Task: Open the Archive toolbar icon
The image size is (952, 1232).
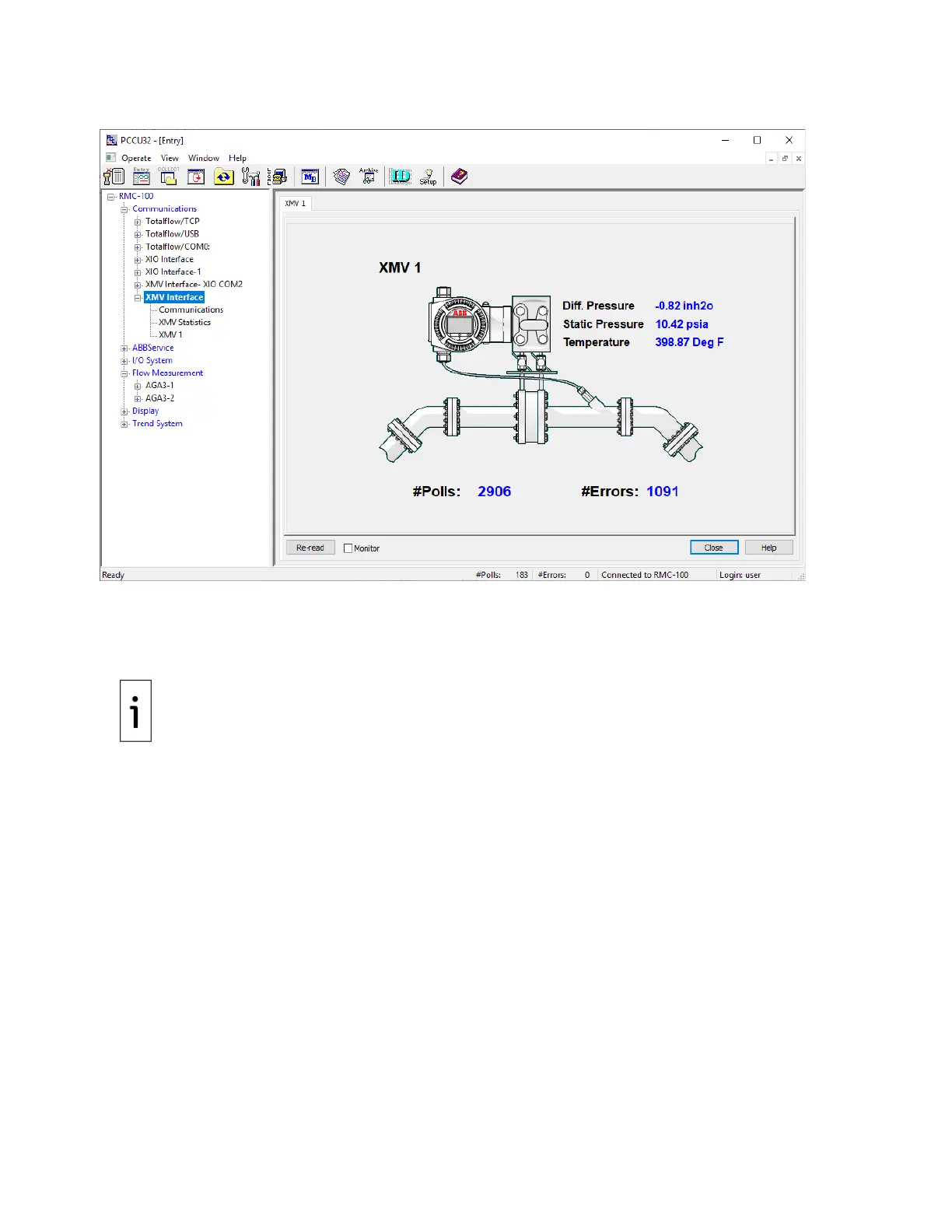Action: coord(369,177)
